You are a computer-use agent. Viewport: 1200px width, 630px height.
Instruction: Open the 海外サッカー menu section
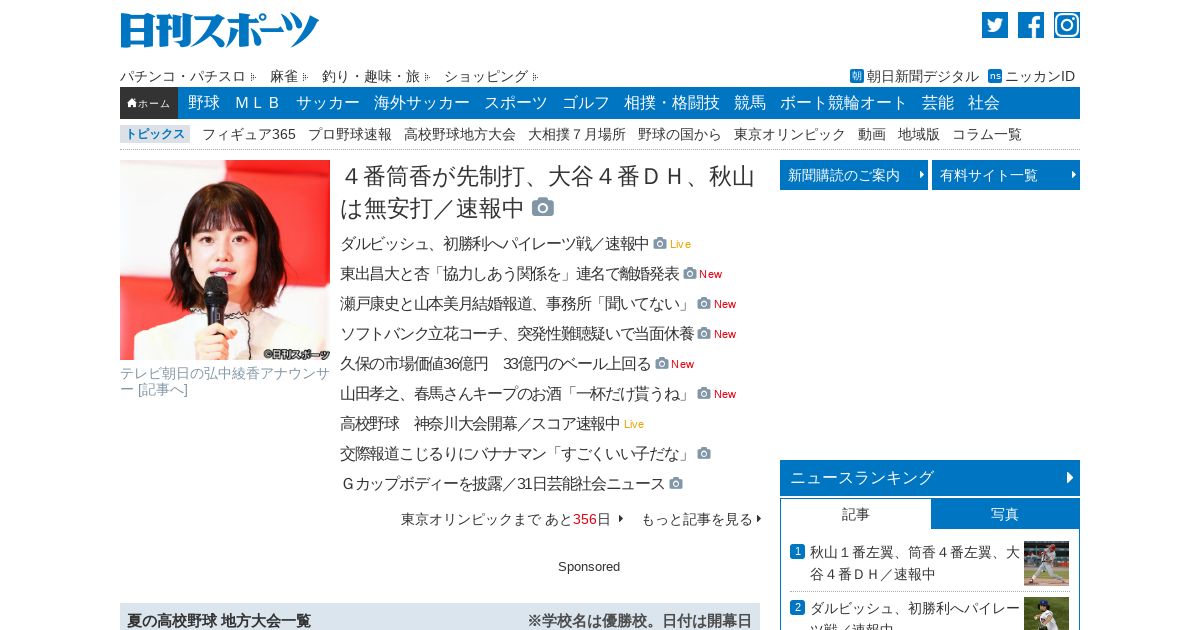422,103
